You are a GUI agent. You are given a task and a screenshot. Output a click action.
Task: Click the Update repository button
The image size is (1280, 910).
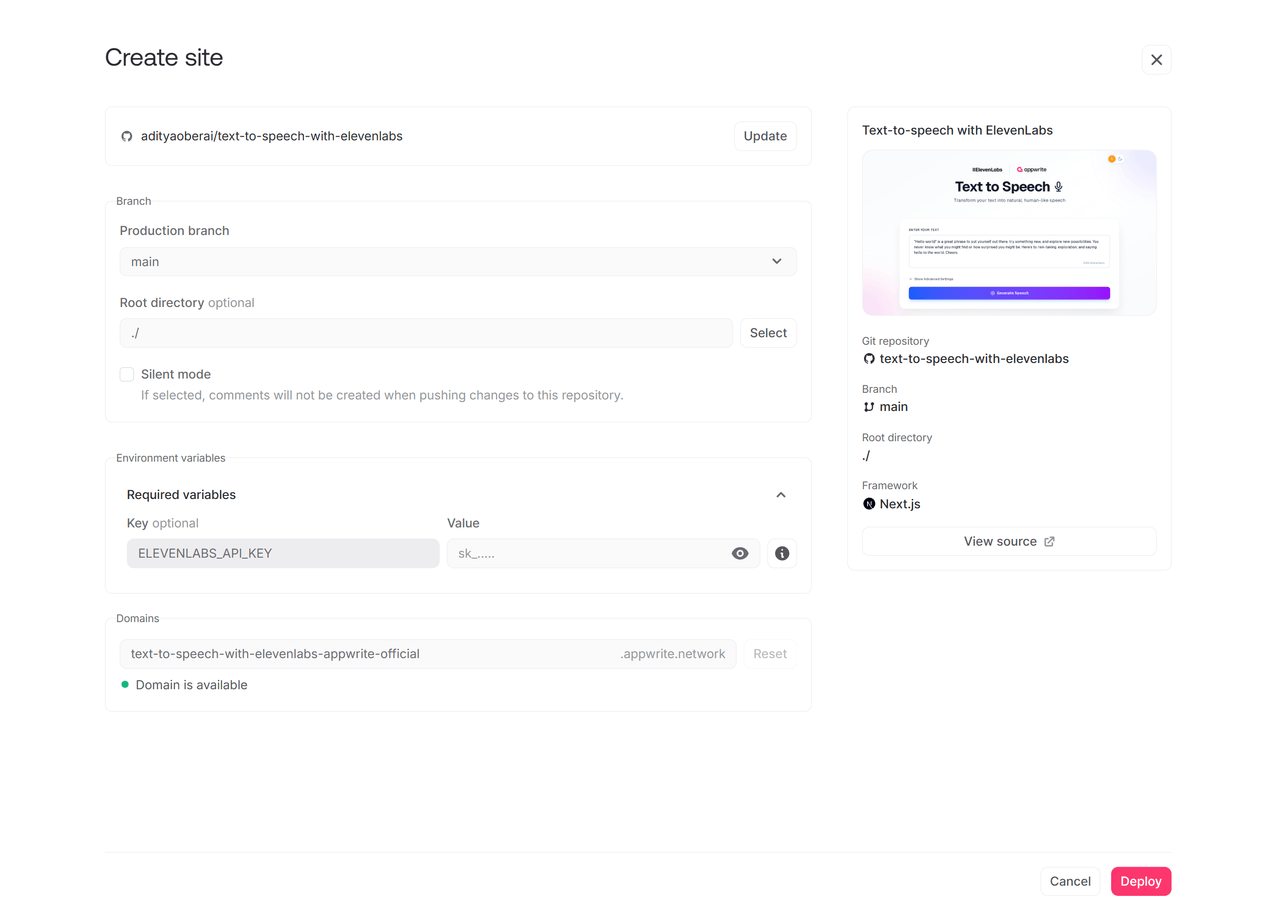[x=765, y=136]
